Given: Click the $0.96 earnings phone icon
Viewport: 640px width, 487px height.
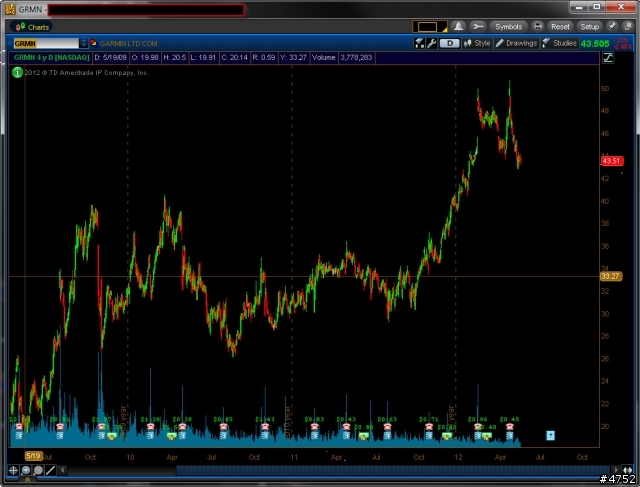Looking at the screenshot, I should (478, 427).
